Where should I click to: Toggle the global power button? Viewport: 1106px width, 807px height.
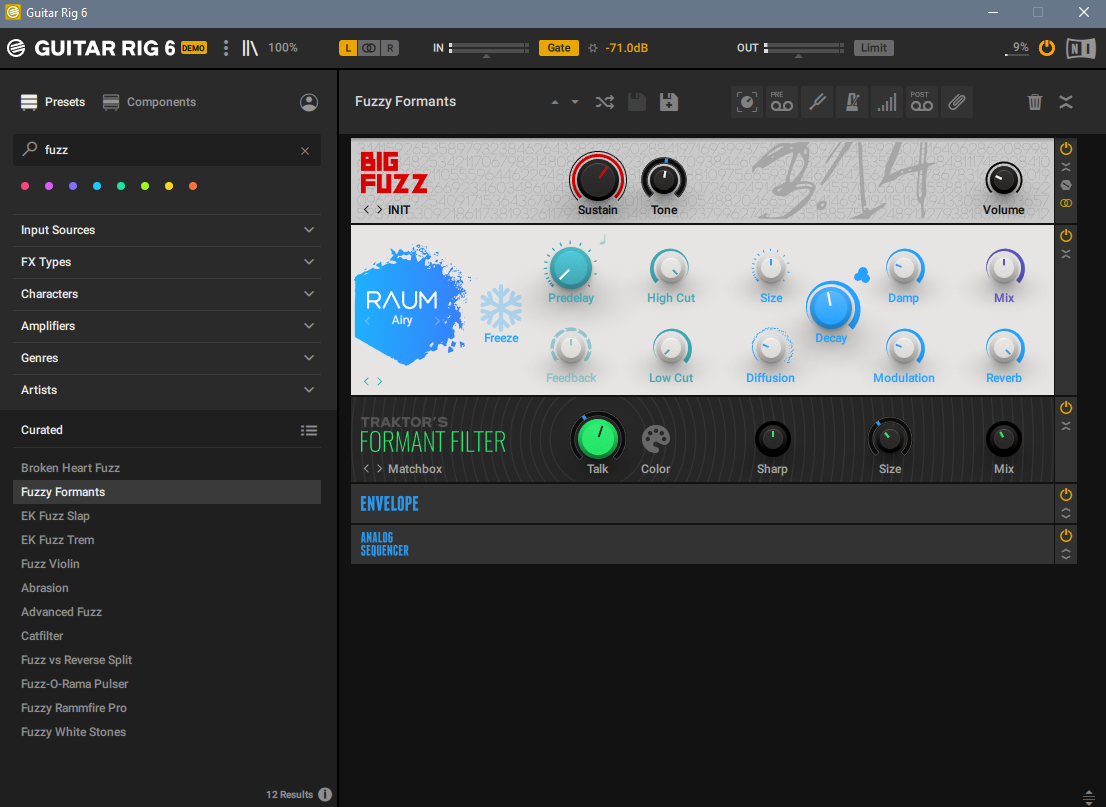pyautogui.click(x=1047, y=48)
